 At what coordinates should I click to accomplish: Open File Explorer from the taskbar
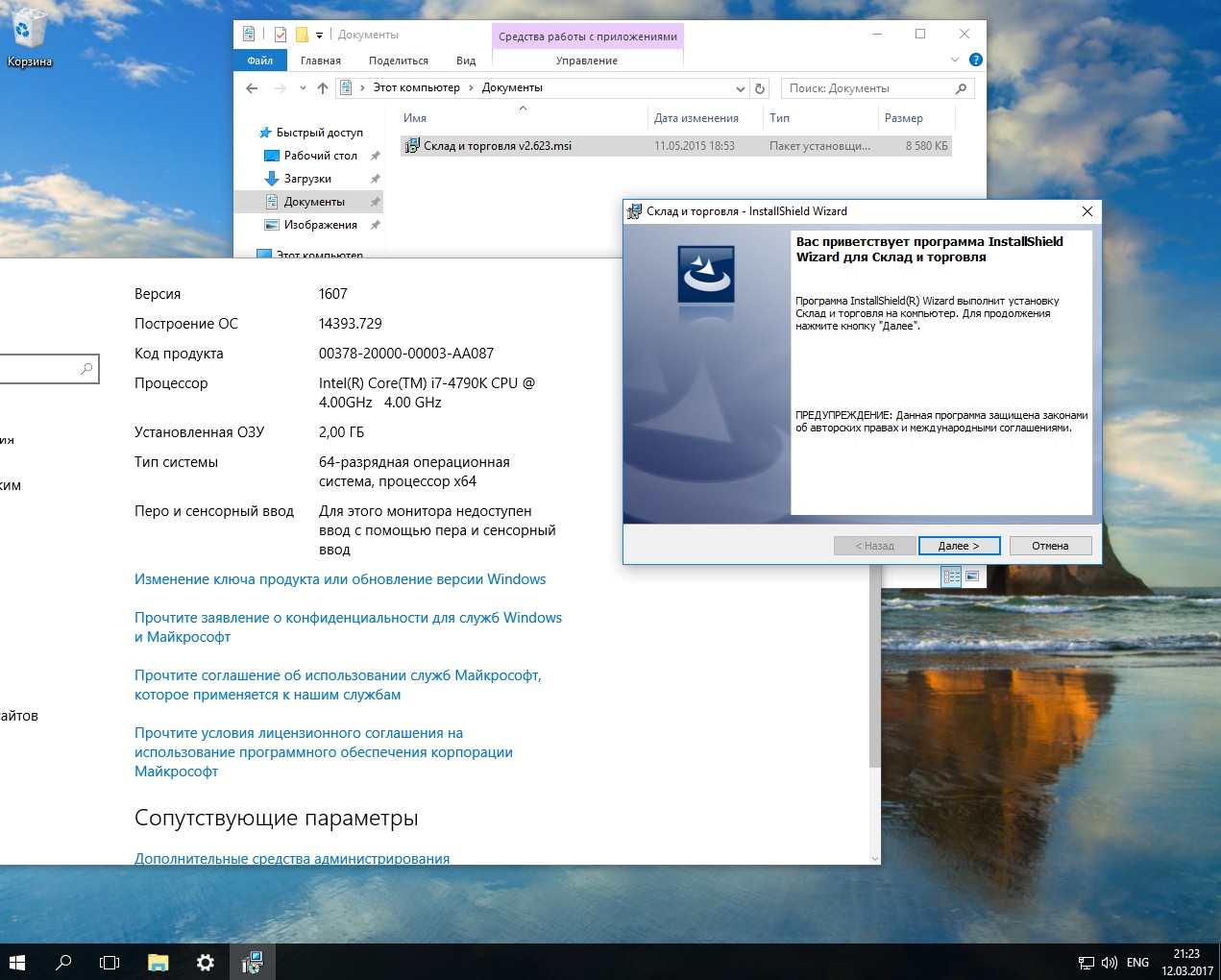(158, 962)
